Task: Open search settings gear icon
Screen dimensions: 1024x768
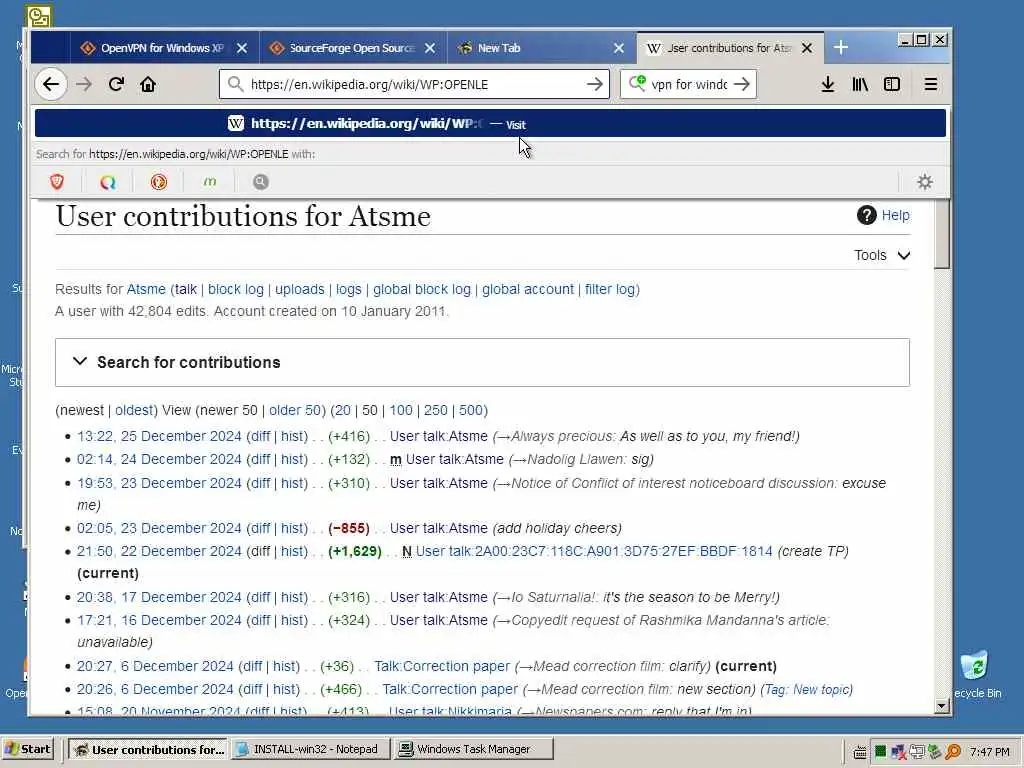Action: (925, 182)
